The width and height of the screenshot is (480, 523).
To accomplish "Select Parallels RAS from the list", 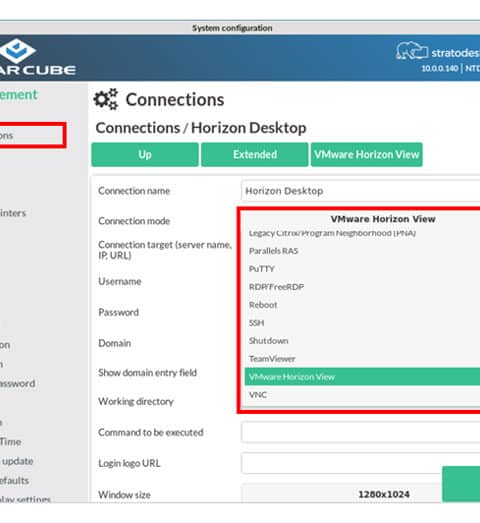I will [x=273, y=251].
